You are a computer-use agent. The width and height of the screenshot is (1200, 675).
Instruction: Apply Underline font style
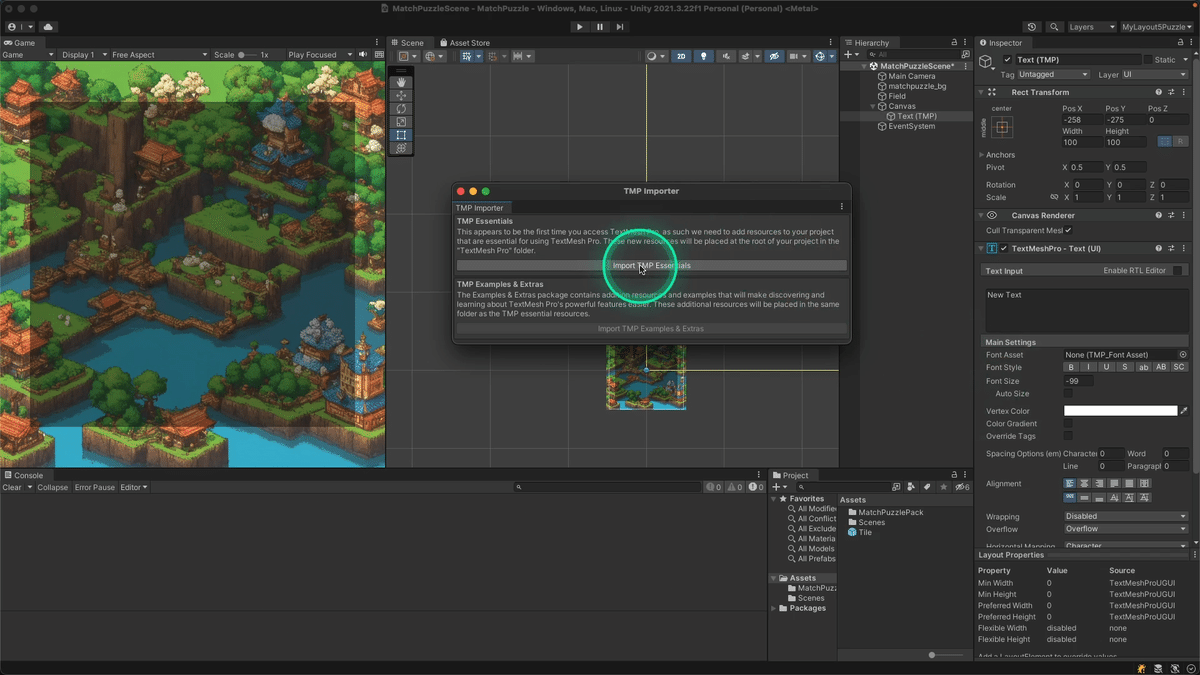[1107, 368]
